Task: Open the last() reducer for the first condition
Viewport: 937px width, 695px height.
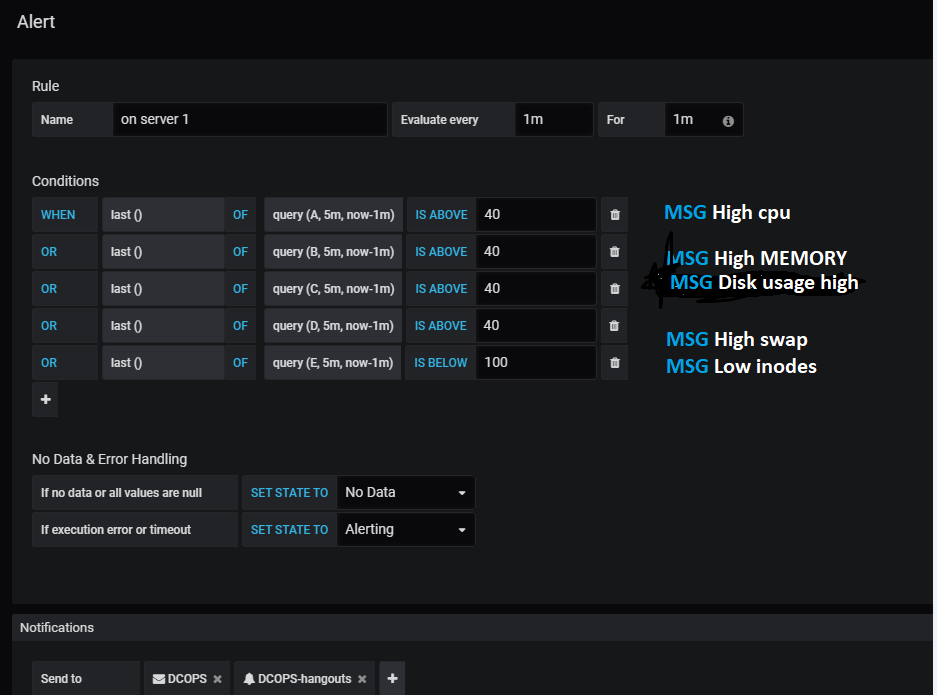Action: [x=162, y=214]
